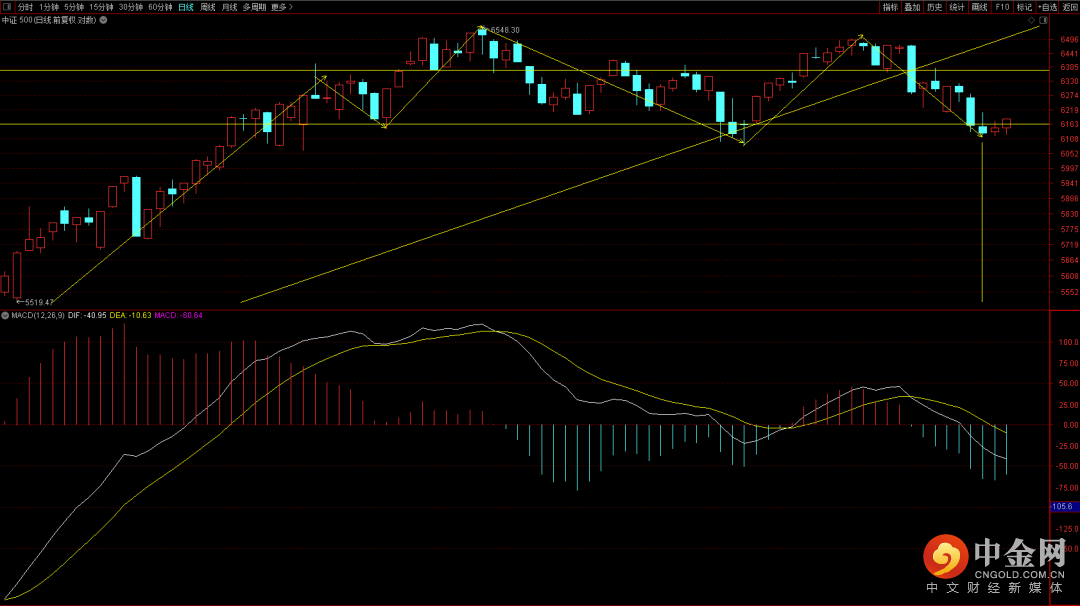Select the 5分钟 period tab
Image resolution: width=1080 pixels, height=606 pixels.
[74, 7]
